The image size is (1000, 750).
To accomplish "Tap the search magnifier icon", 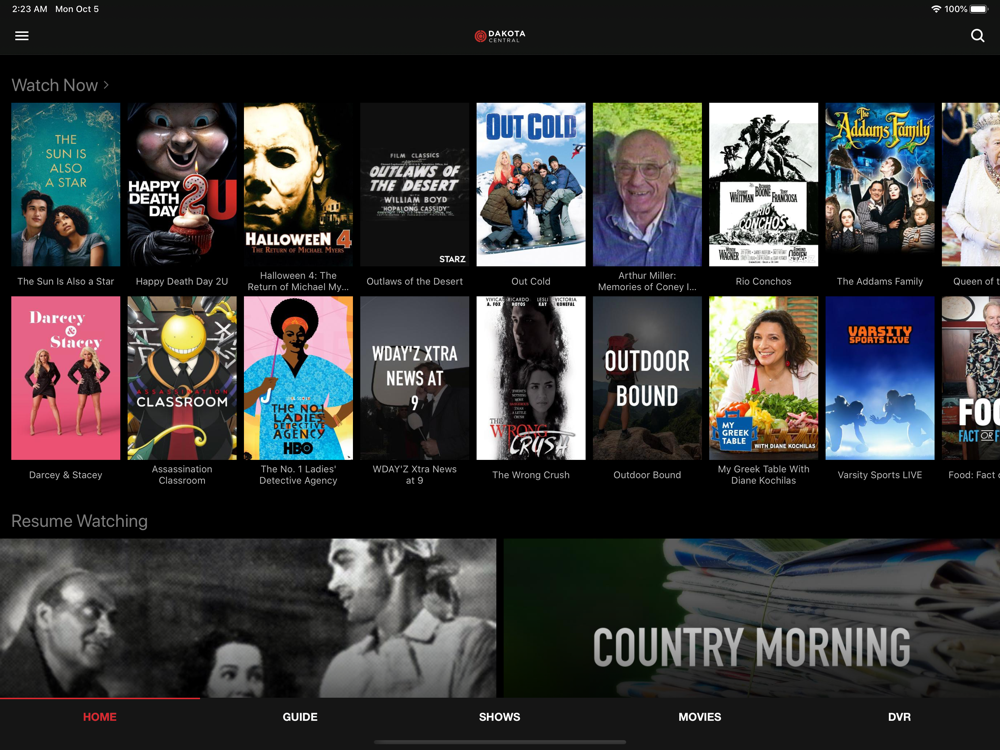I will coord(977,36).
